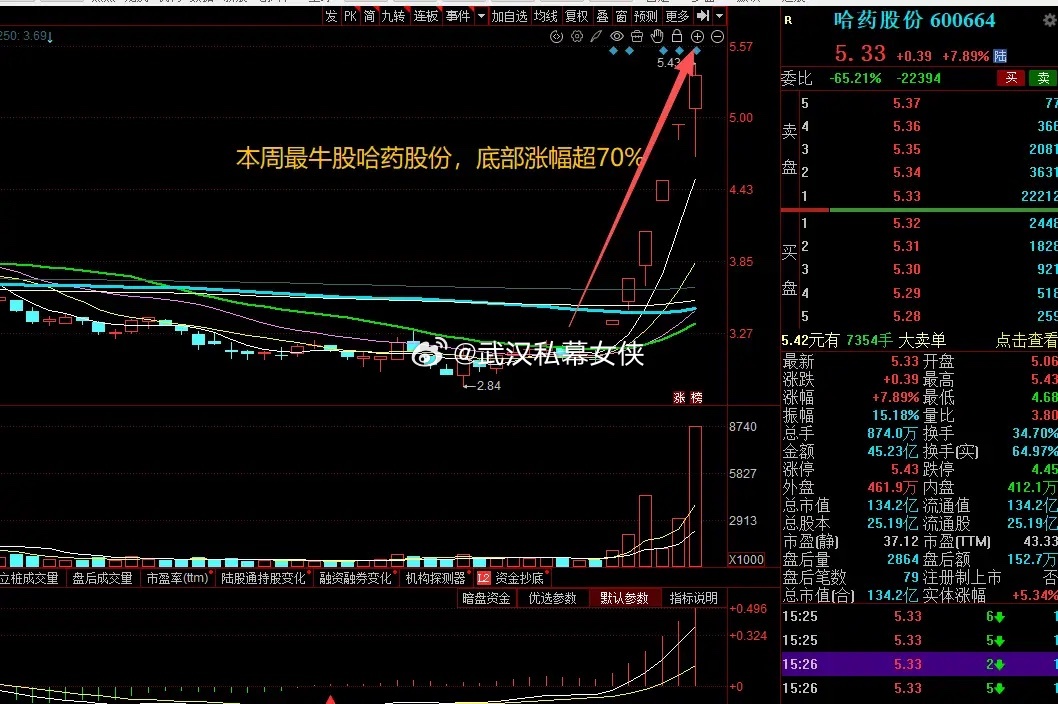Toggle the 九转 indicator
The image size is (1058, 704).
pos(393,16)
